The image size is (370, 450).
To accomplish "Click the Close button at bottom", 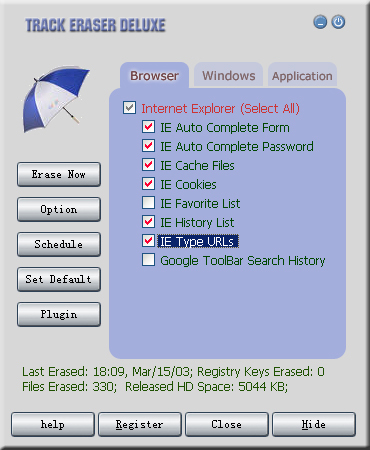I will click(227, 424).
